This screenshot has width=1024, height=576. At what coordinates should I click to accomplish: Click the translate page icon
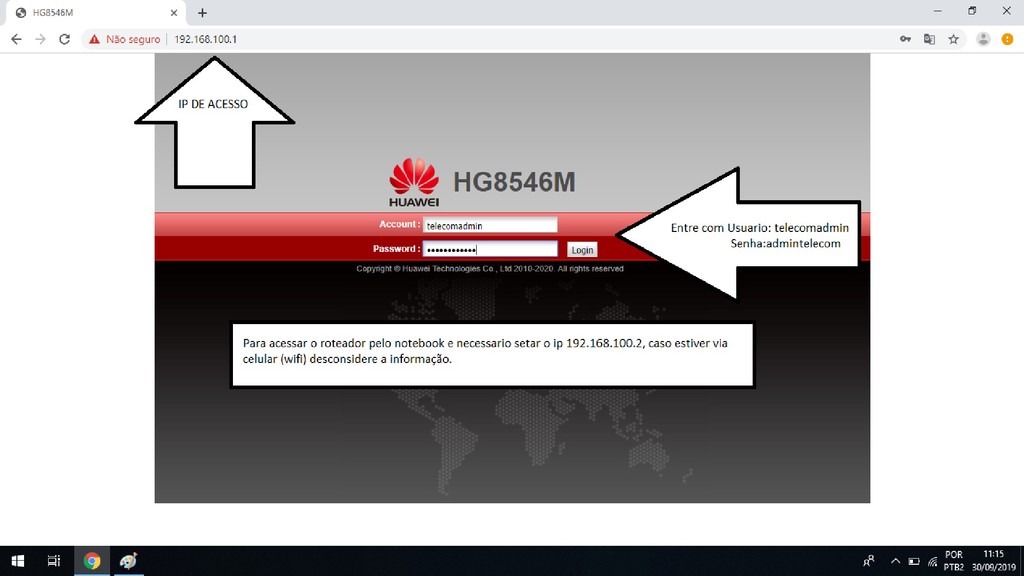point(929,39)
